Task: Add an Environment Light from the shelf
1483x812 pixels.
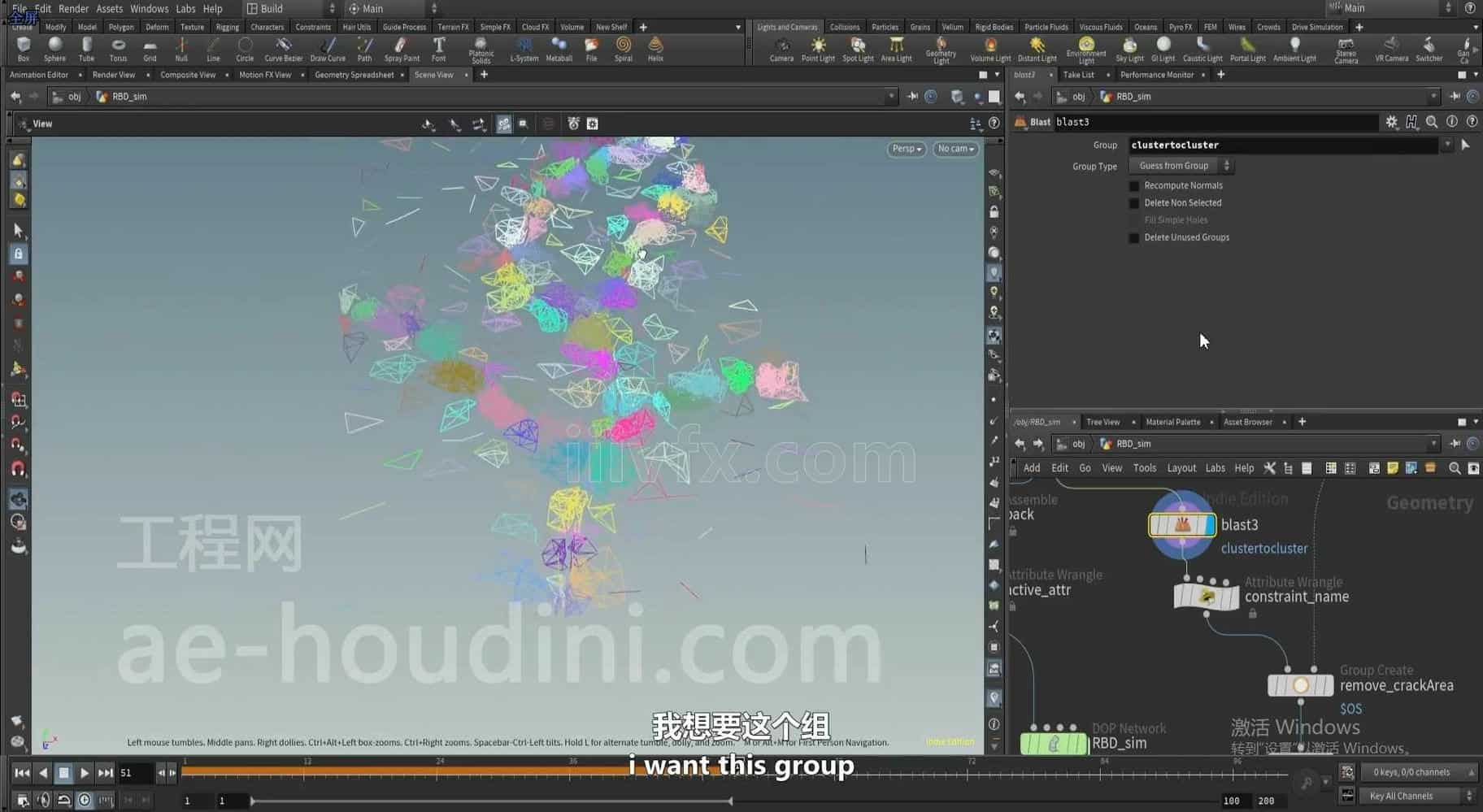Action: click(x=1086, y=50)
